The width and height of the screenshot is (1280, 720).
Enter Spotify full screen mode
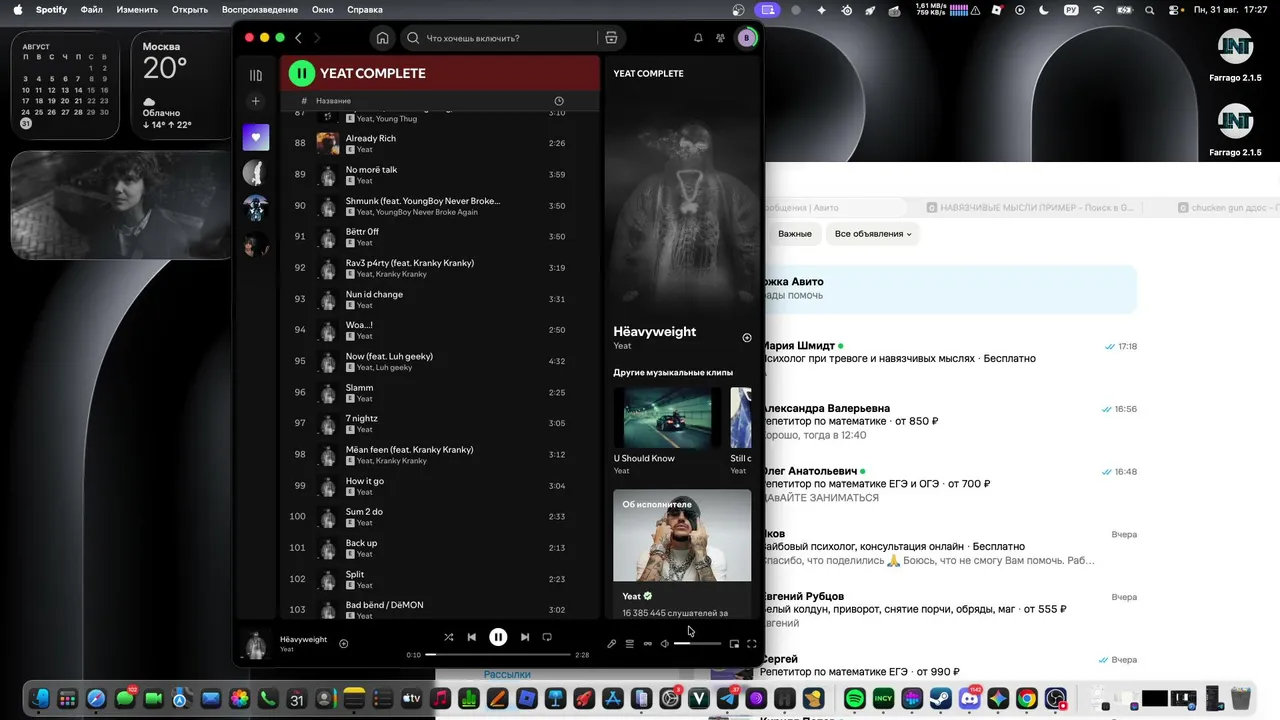752,644
